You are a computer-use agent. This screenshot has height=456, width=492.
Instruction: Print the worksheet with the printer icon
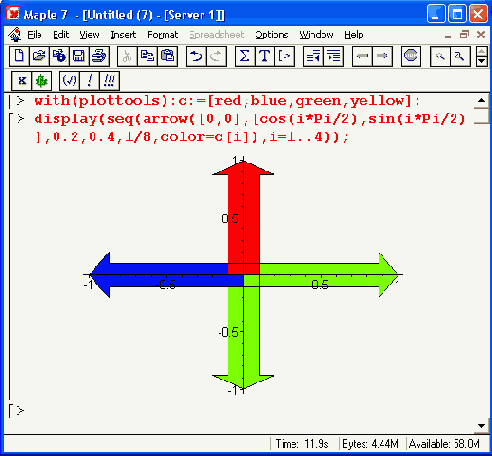pyautogui.click(x=99, y=56)
